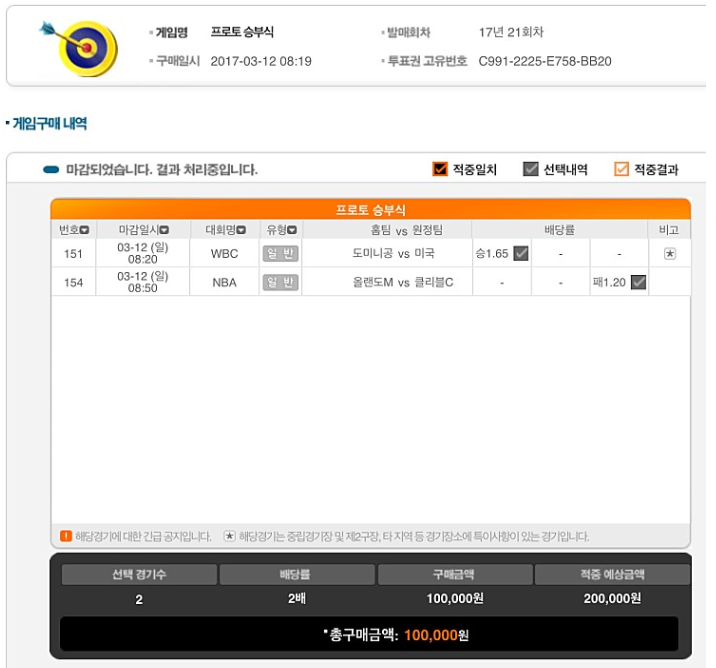The width and height of the screenshot is (716, 668).
Task: Click the star remark icon for game 151
Action: [669, 253]
